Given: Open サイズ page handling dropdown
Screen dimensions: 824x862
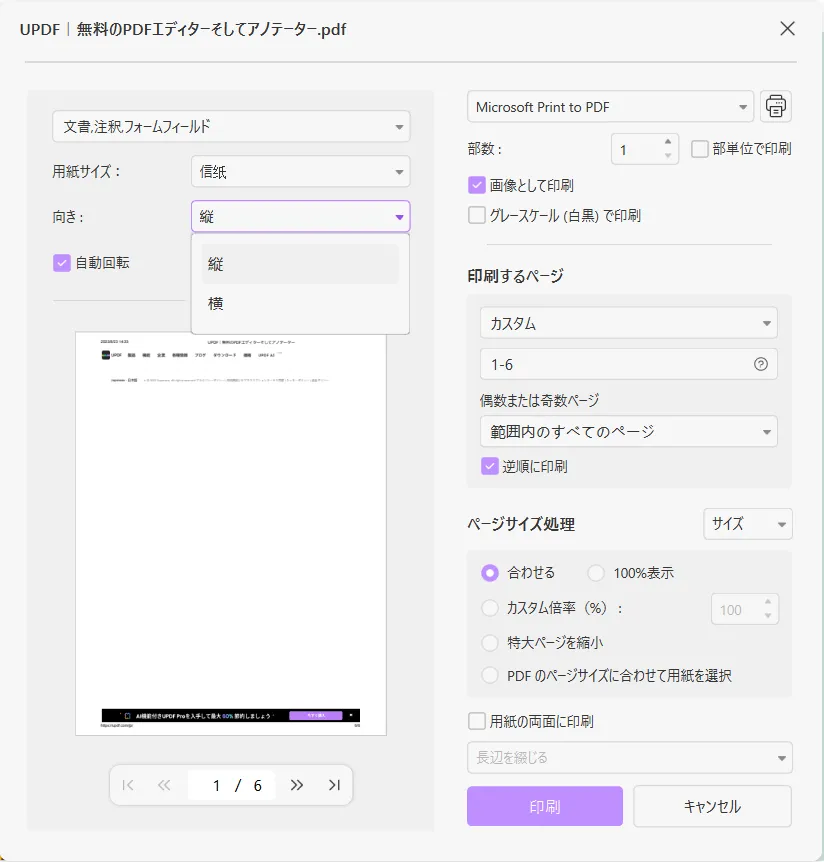Looking at the screenshot, I should (748, 524).
